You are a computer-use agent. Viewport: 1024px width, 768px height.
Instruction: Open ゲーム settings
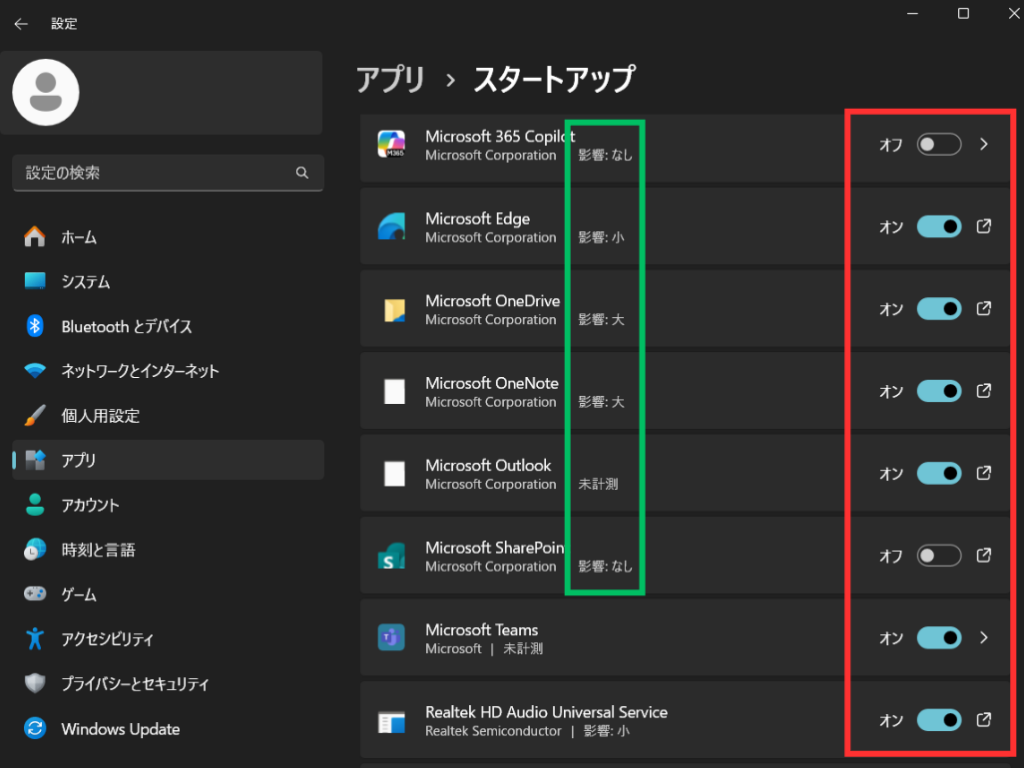click(168, 595)
